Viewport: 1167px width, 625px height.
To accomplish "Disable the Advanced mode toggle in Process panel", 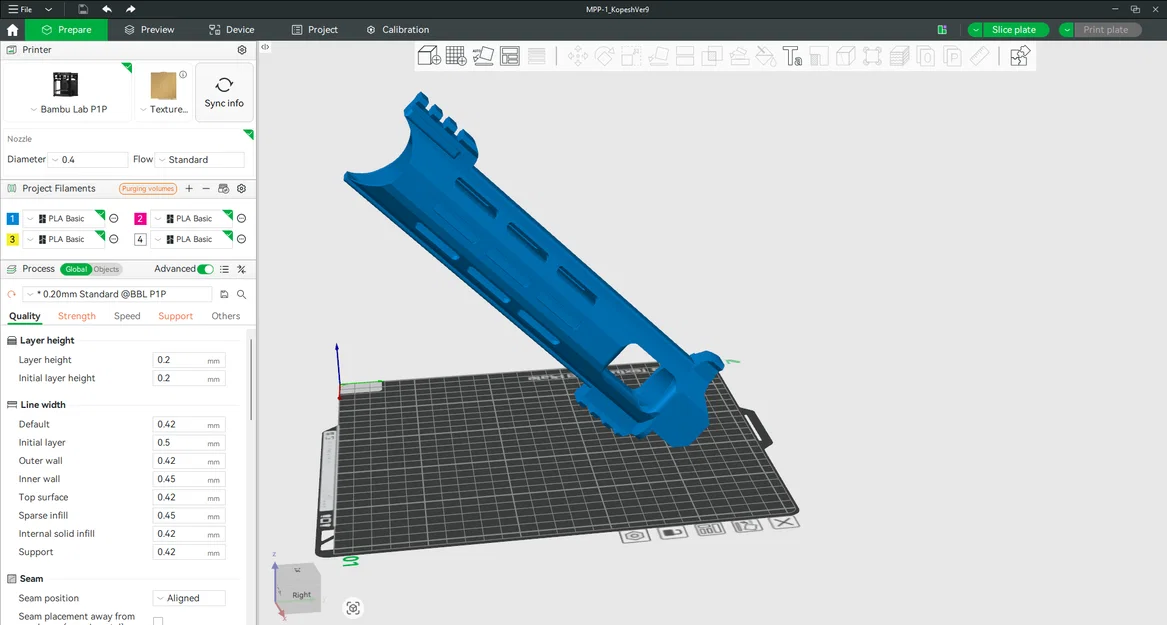I will 205,269.
